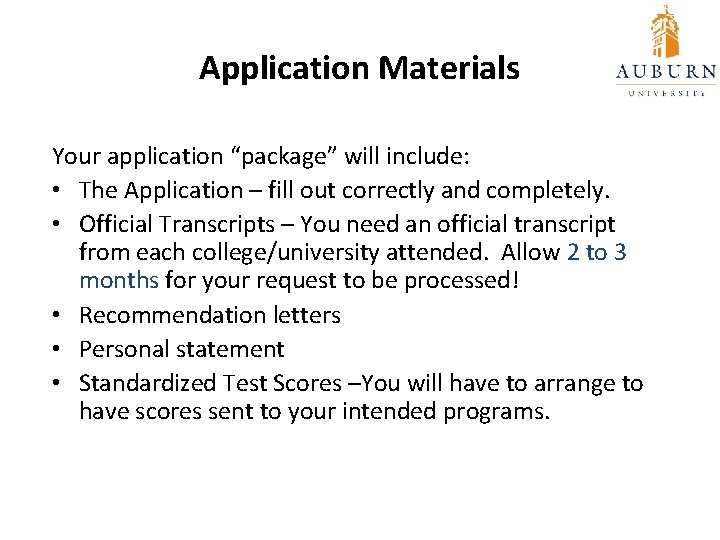
Task: Click the text "have scores sent to your intended programs"
Action: click(314, 411)
